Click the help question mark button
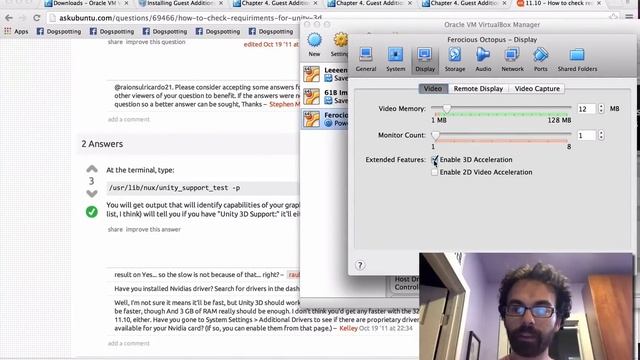Screen dimensions: 640x360 coord(360,265)
